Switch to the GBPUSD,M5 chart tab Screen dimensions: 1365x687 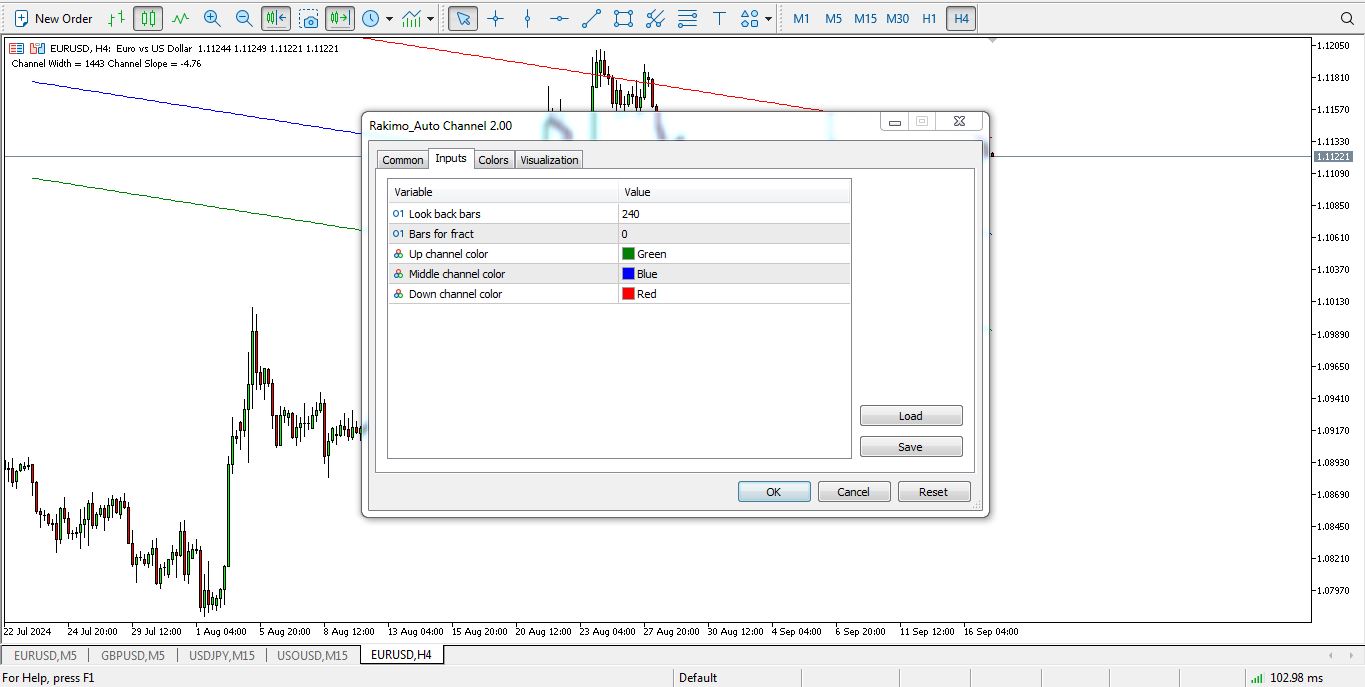(132, 655)
